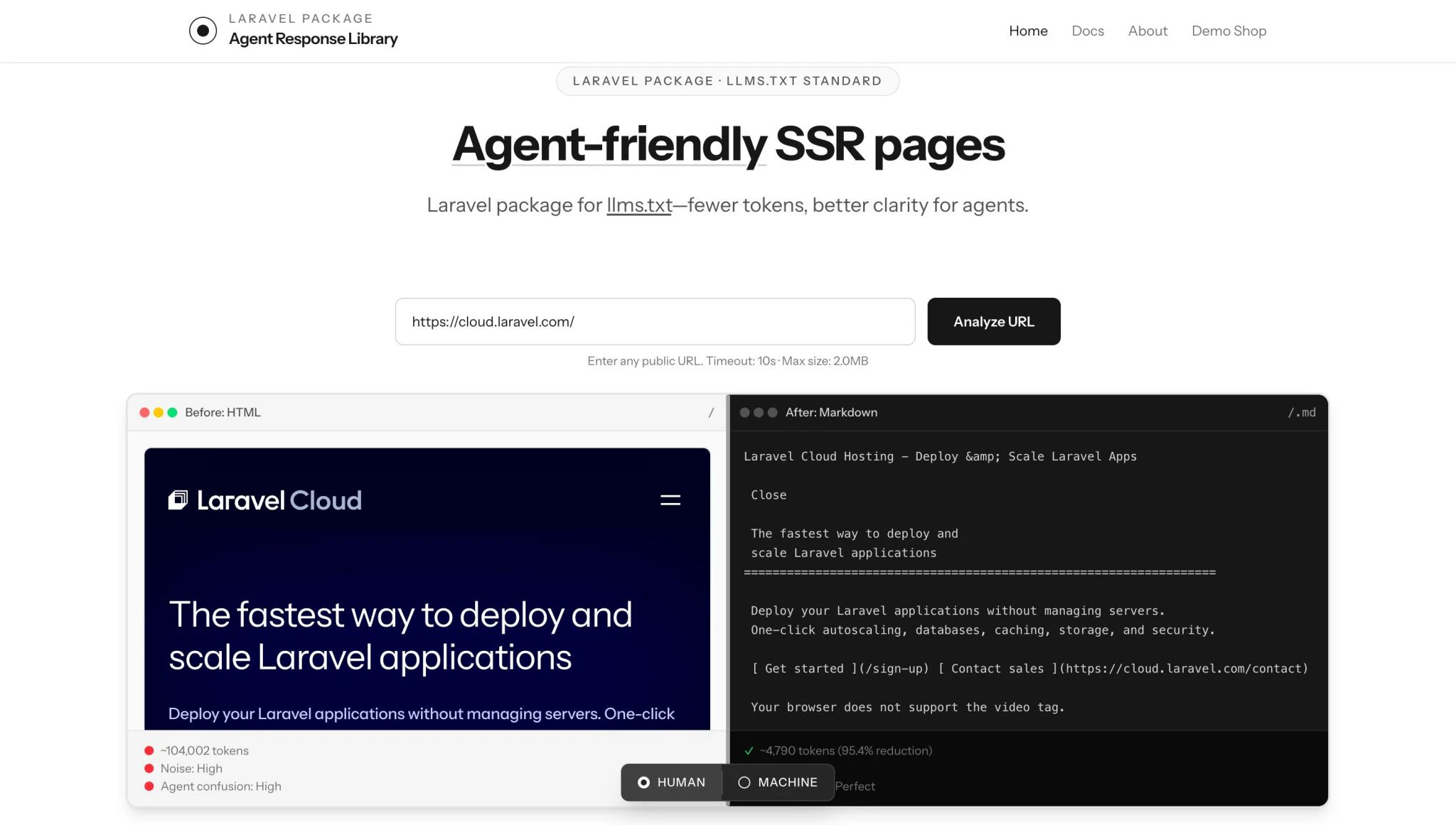Click the red traffic-light dot on Before panel
The width and height of the screenshot is (1456, 825).
coord(146,412)
